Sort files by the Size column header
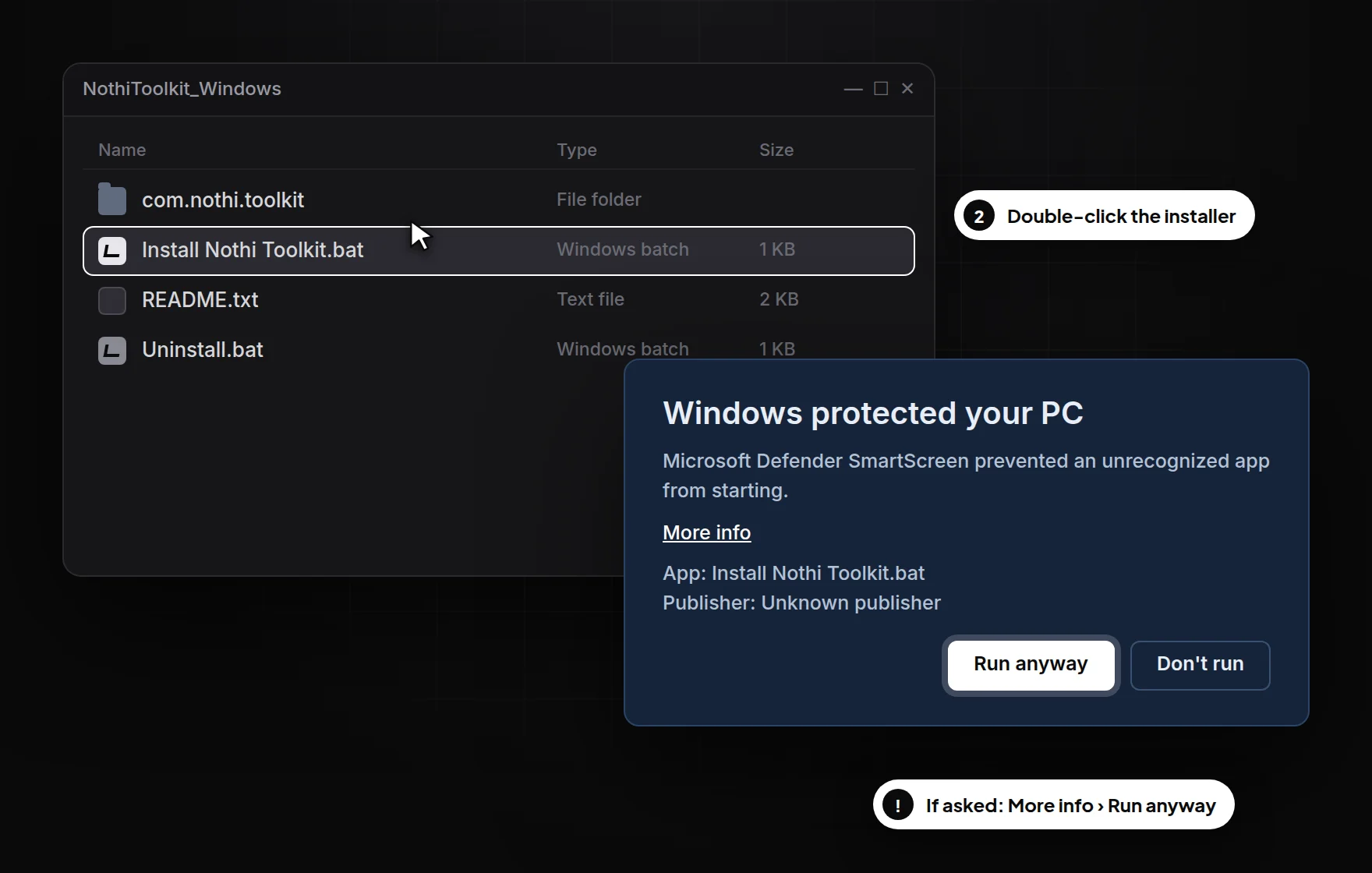This screenshot has height=873, width=1372. pyautogui.click(x=776, y=150)
